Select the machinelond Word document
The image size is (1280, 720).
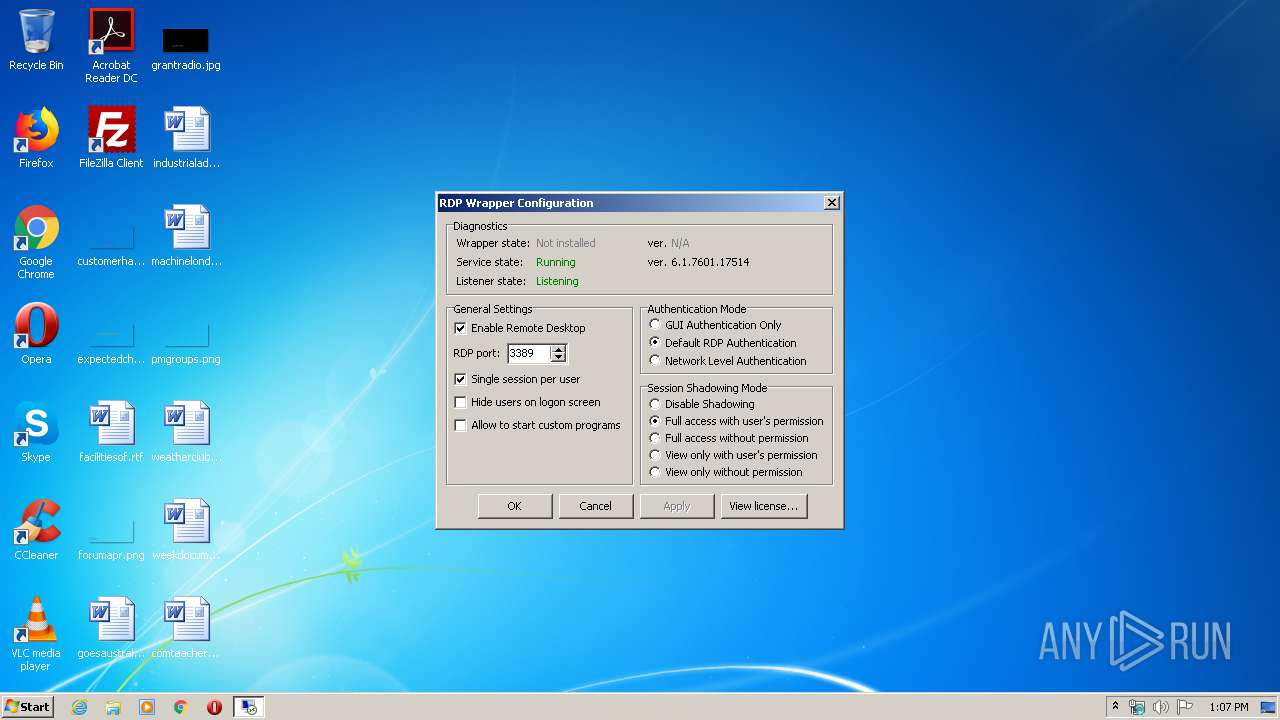[186, 236]
